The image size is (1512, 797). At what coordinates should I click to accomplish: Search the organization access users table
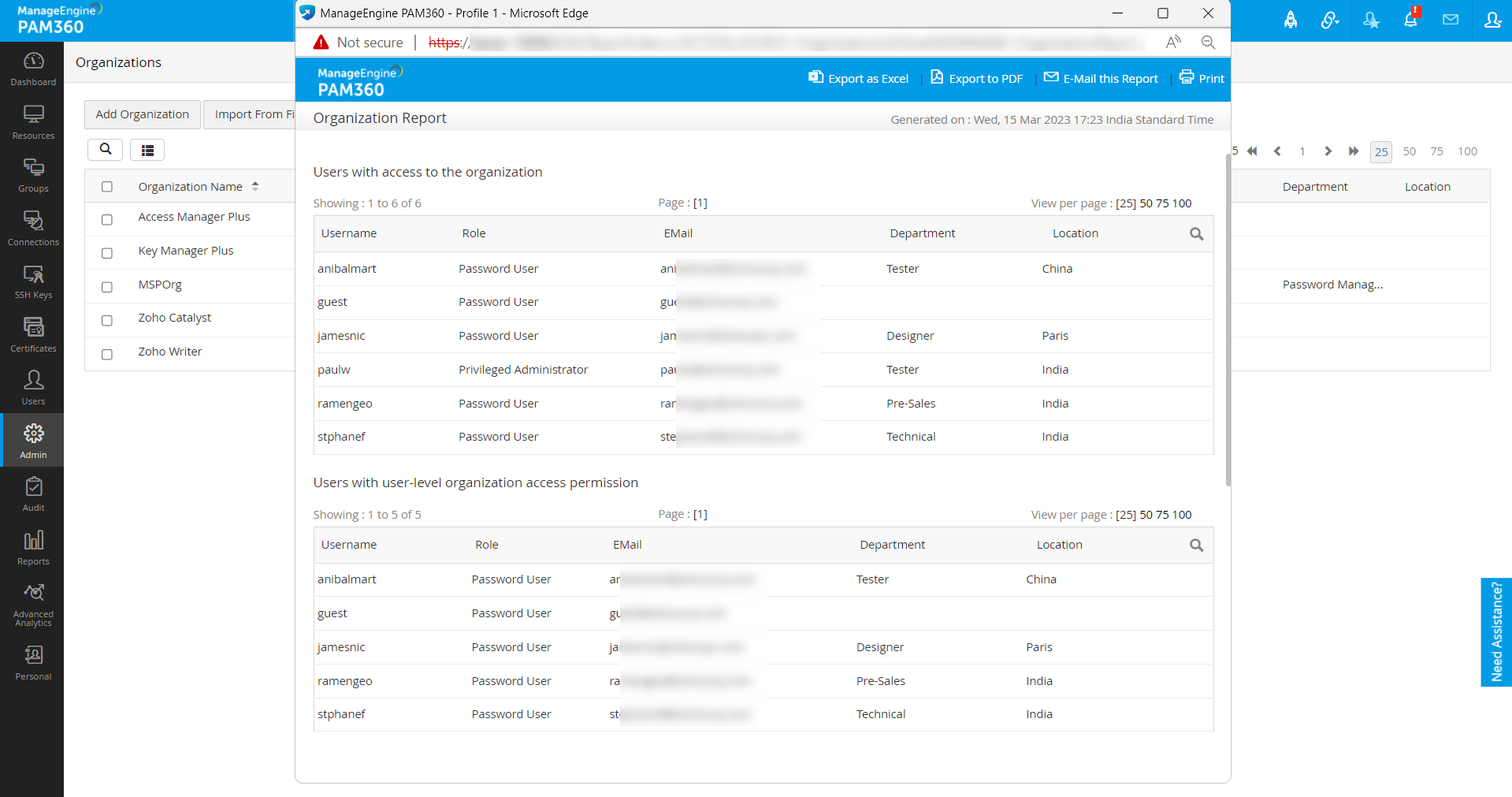pos(1196,234)
